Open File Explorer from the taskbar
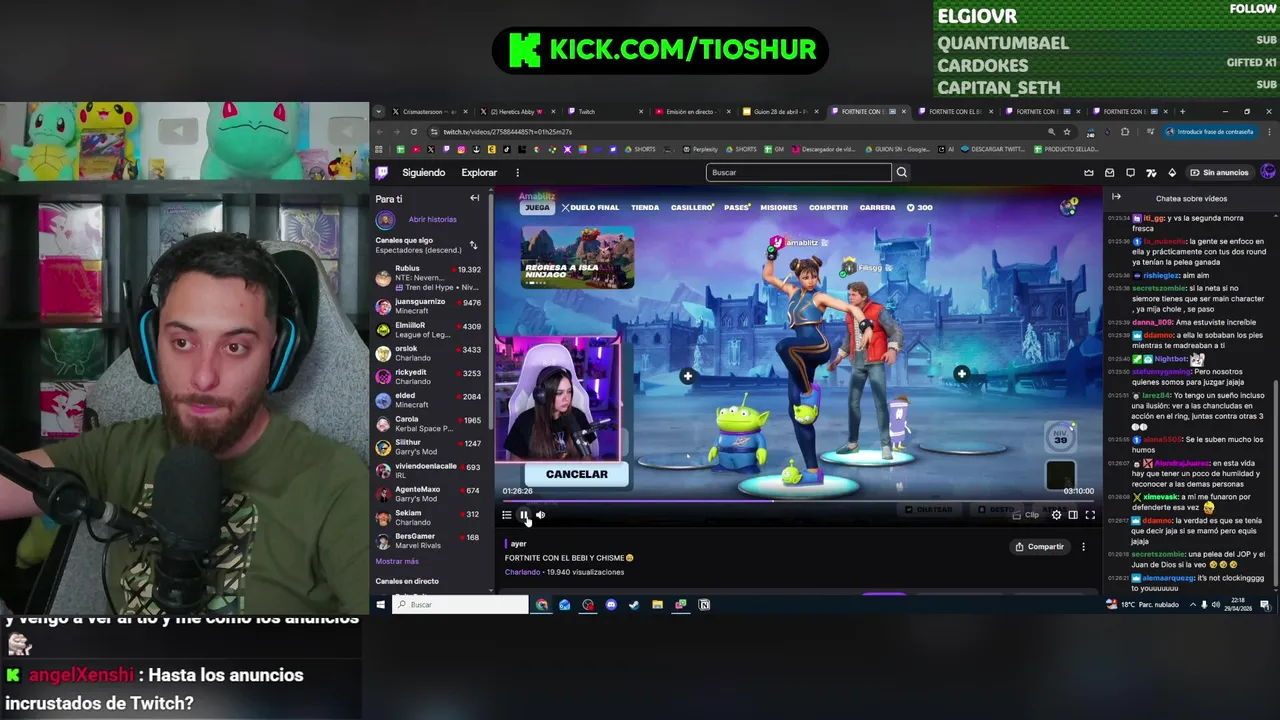1280x720 pixels. point(657,604)
